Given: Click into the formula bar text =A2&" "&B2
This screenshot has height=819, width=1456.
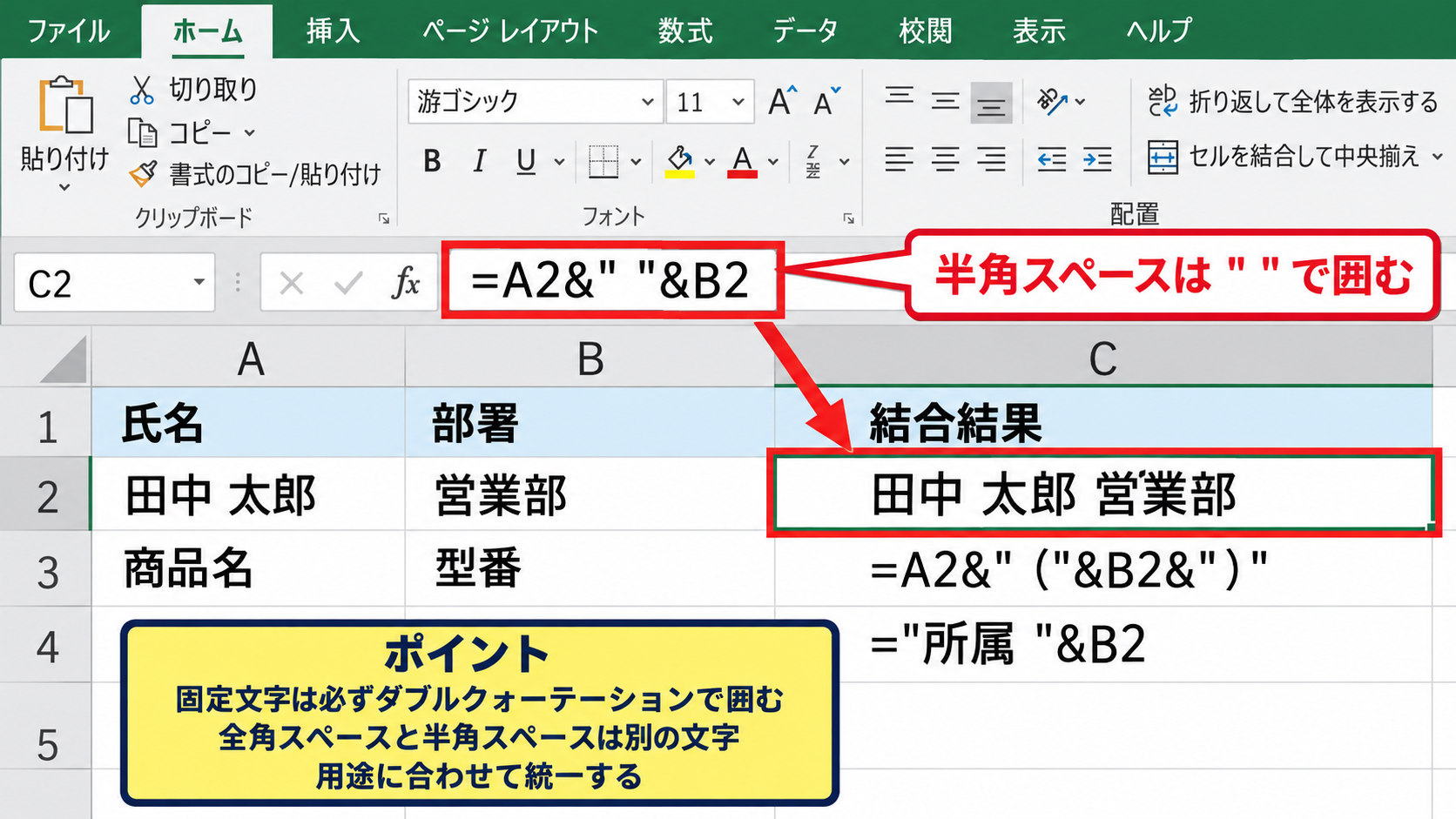Looking at the screenshot, I should click(x=610, y=281).
